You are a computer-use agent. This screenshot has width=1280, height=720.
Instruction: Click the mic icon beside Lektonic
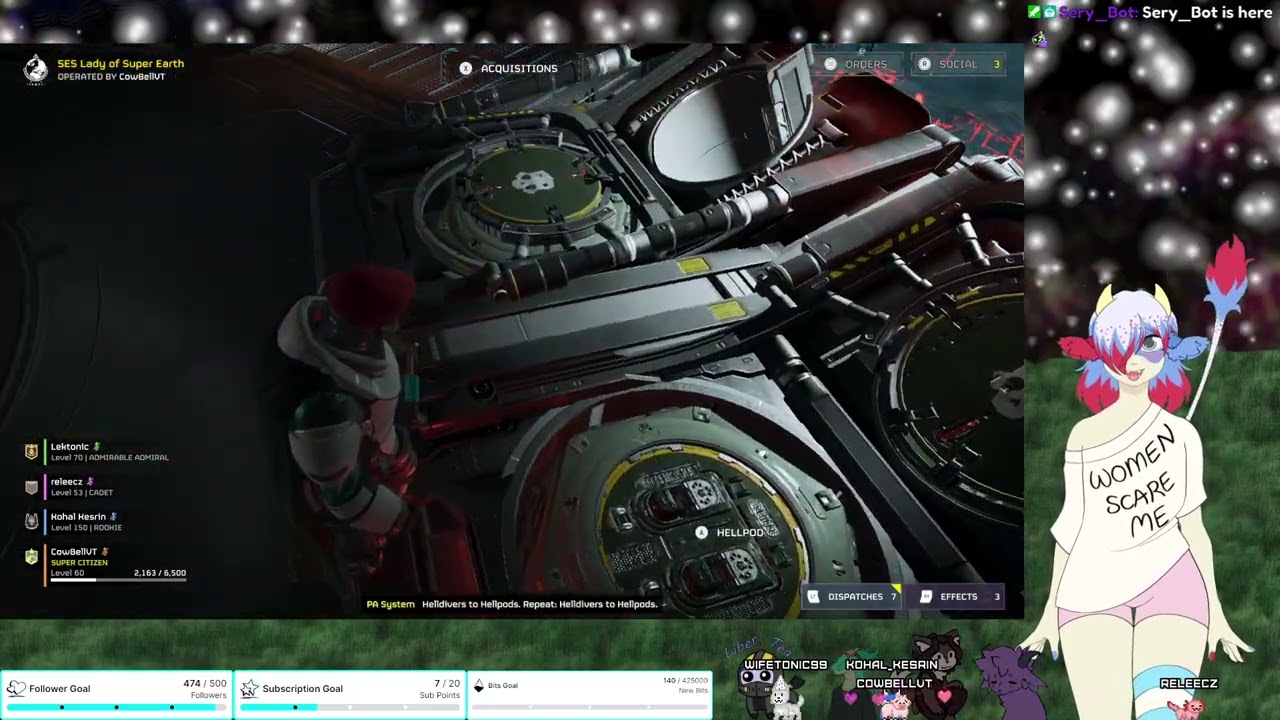(x=97, y=446)
